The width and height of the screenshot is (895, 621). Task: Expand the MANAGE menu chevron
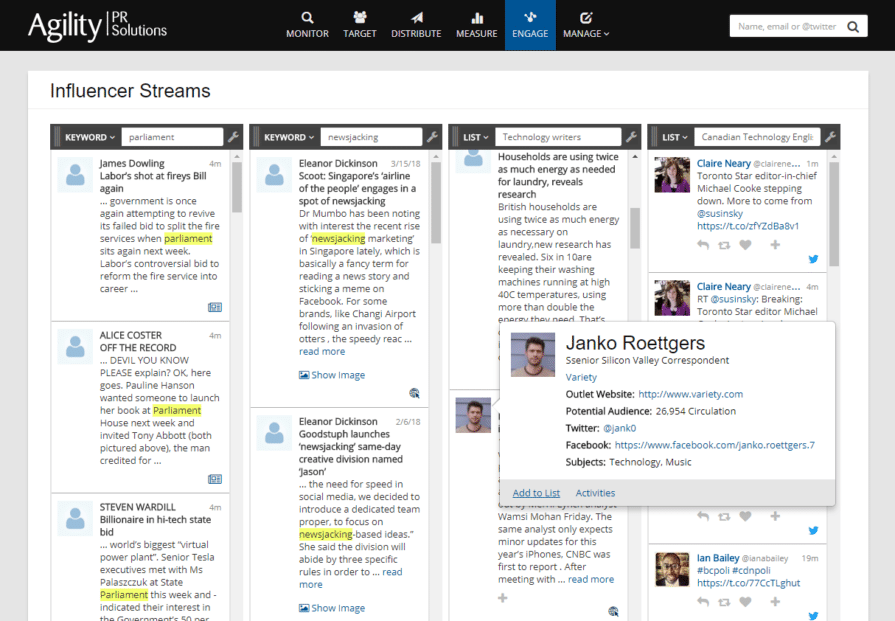tap(608, 33)
